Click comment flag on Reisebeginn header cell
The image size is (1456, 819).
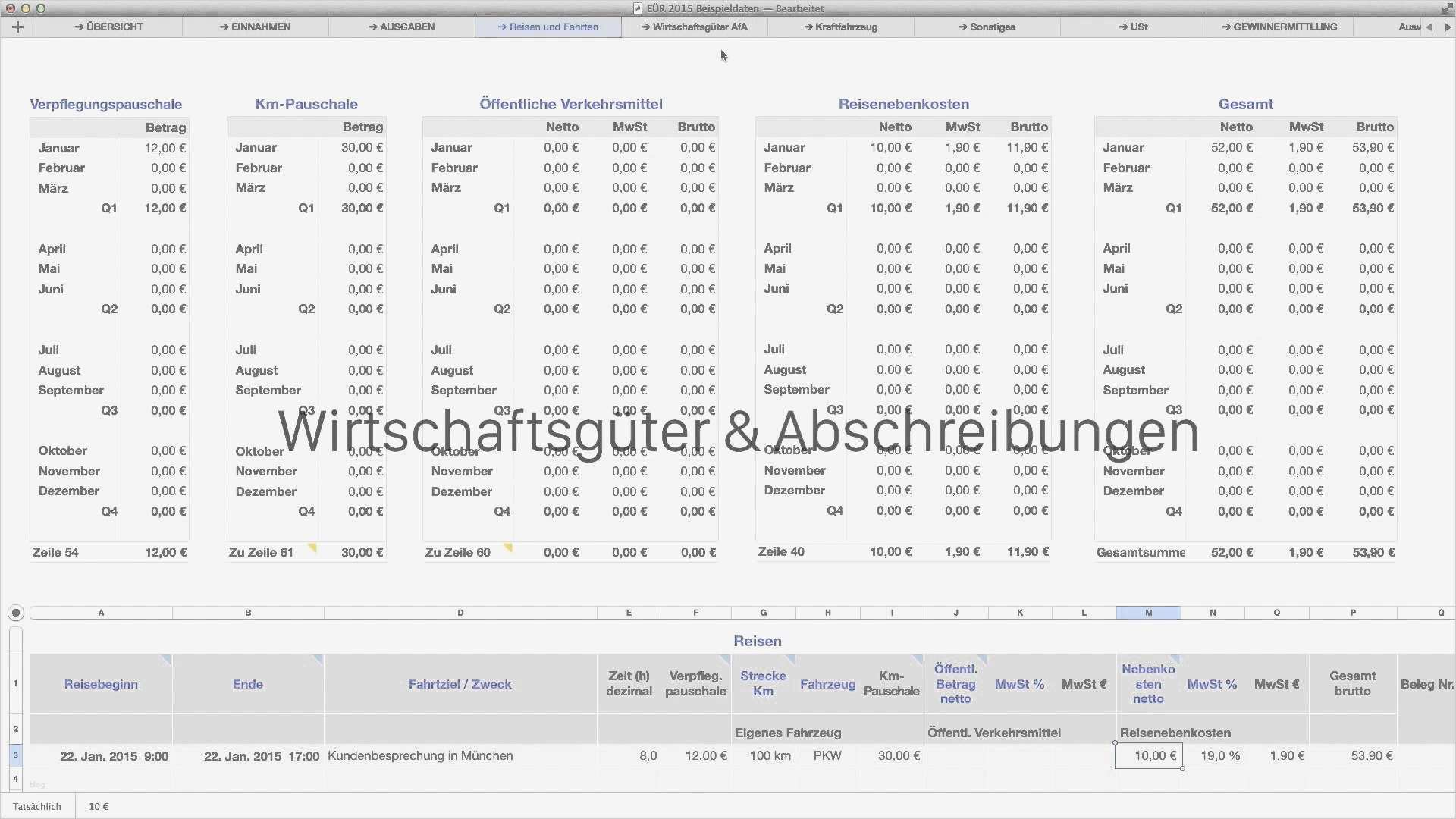(165, 661)
